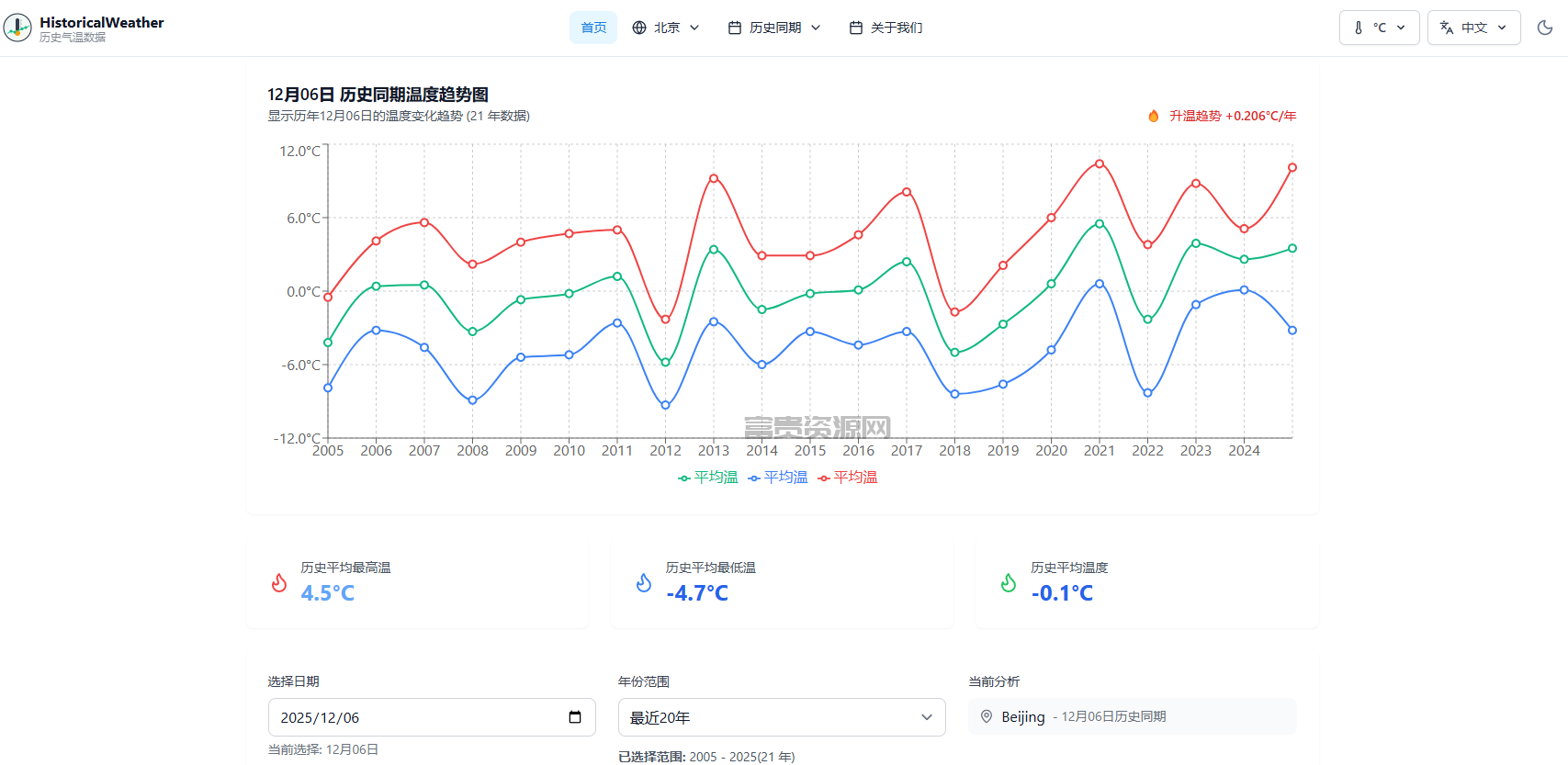Image resolution: width=1568 pixels, height=765 pixels.
Task: Click the flame icon by 升温趋势
Action: pyautogui.click(x=1154, y=116)
